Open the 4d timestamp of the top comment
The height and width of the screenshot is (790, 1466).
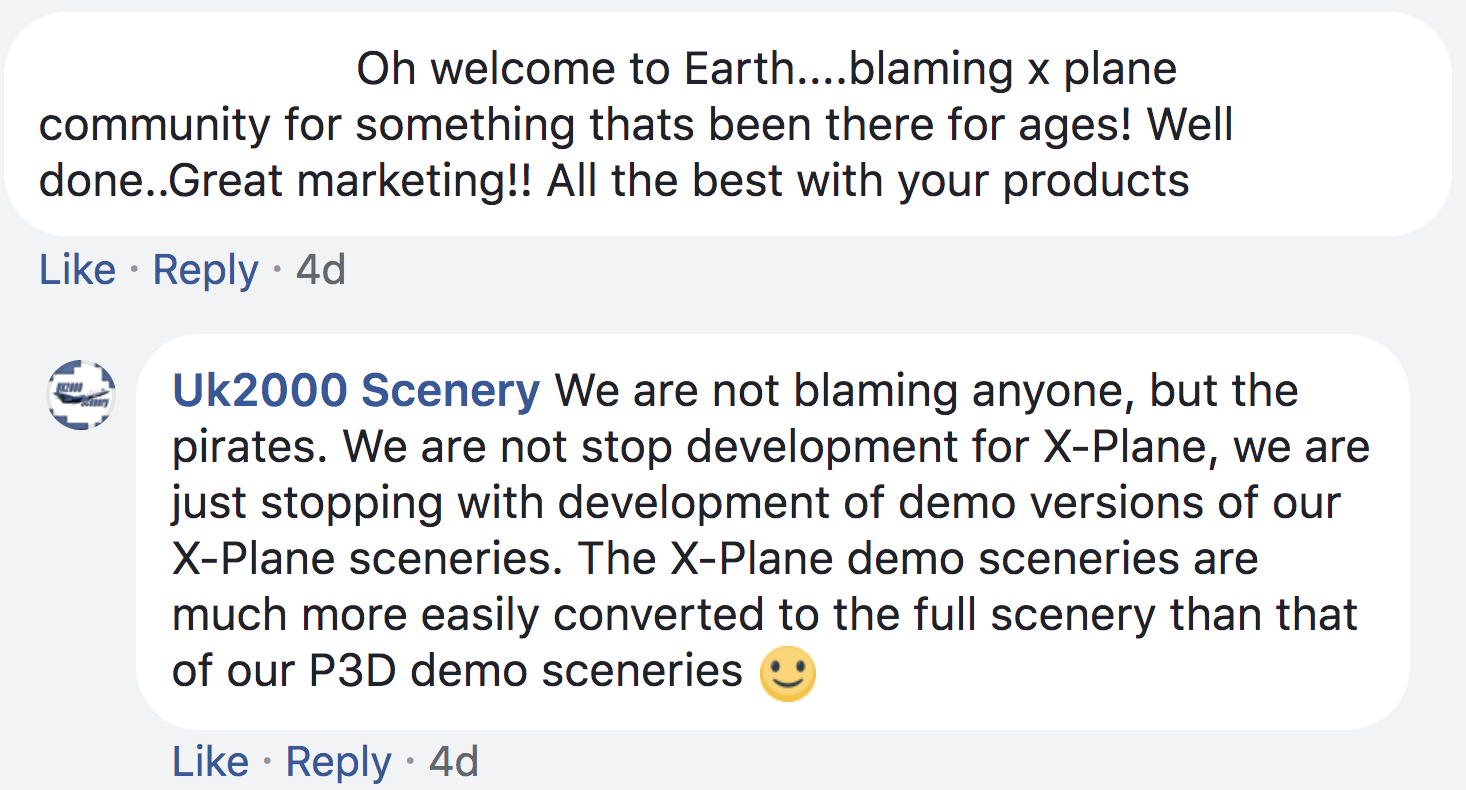point(321,270)
